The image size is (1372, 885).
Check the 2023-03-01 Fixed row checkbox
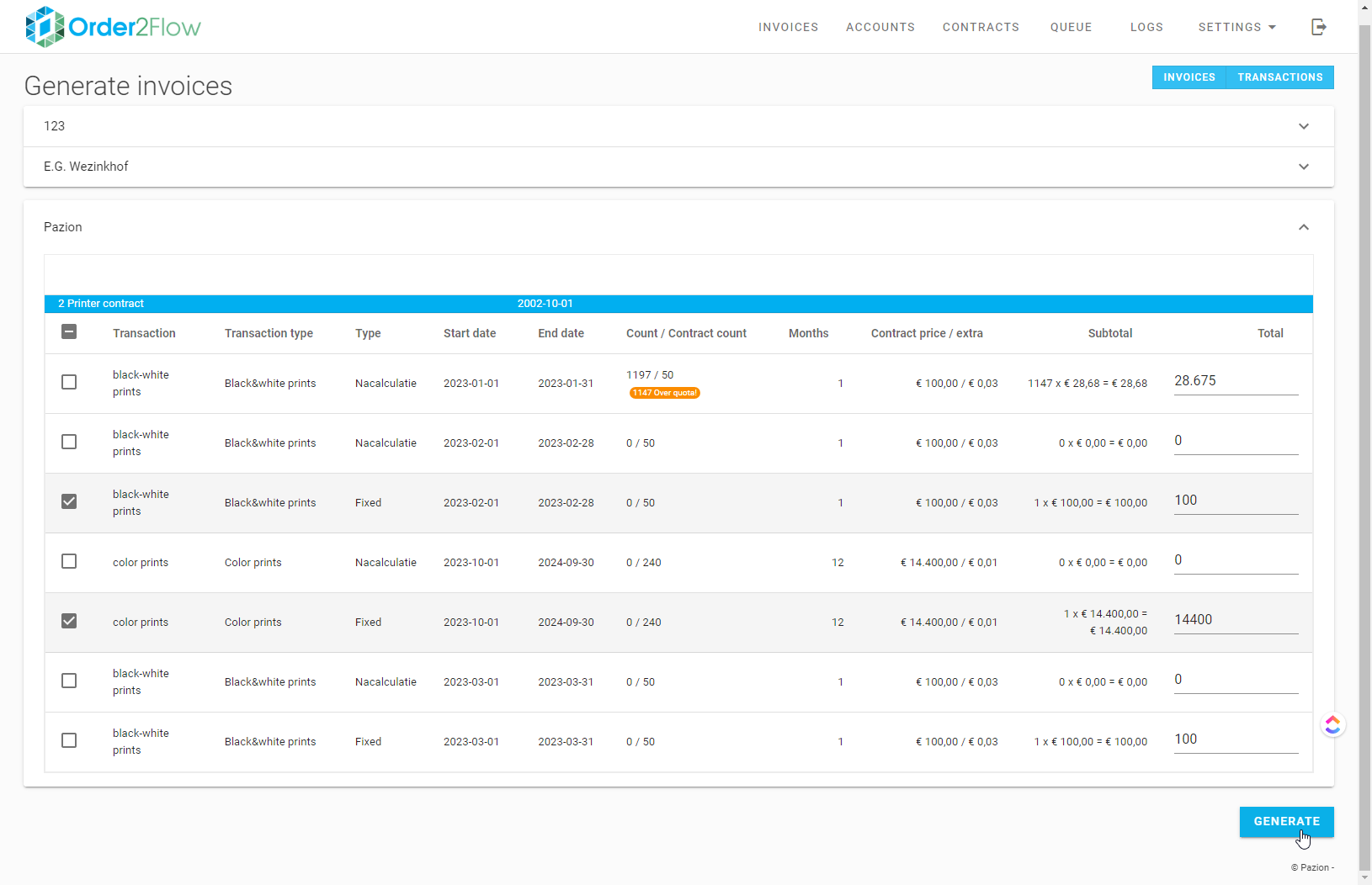[x=69, y=740]
